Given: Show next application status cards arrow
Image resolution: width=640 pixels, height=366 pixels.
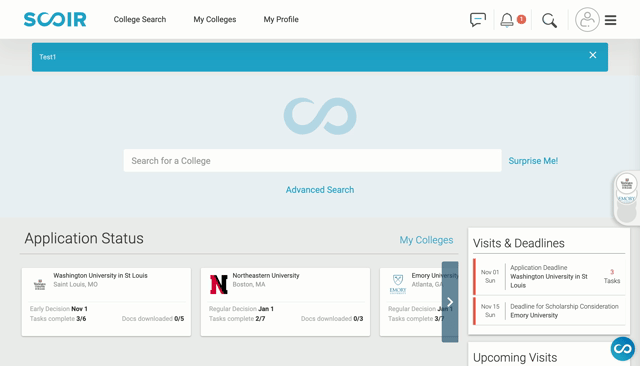Looking at the screenshot, I should [x=450, y=302].
